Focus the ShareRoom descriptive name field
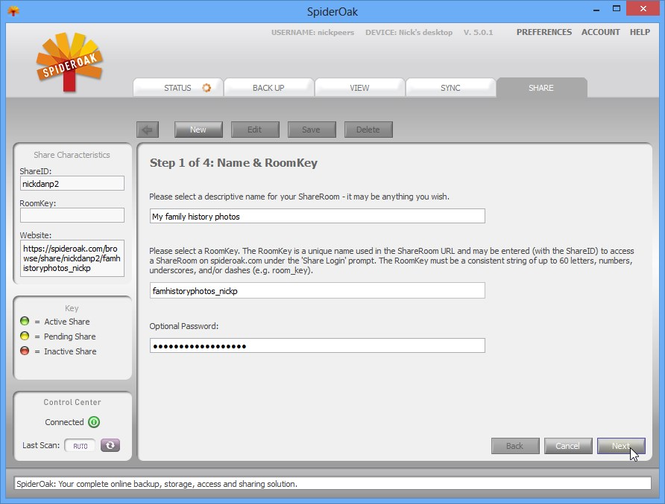 pos(317,216)
